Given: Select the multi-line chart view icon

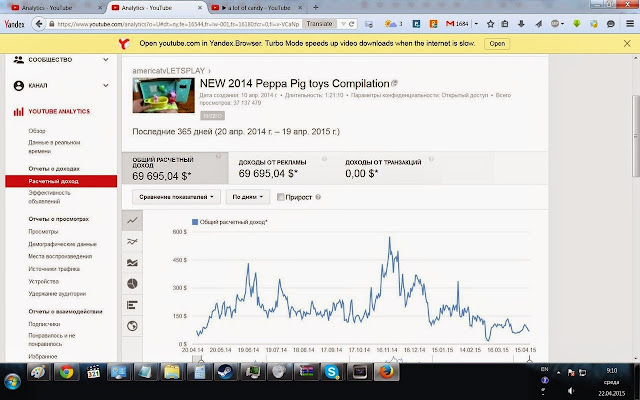Looking at the screenshot, I should pyautogui.click(x=132, y=242).
